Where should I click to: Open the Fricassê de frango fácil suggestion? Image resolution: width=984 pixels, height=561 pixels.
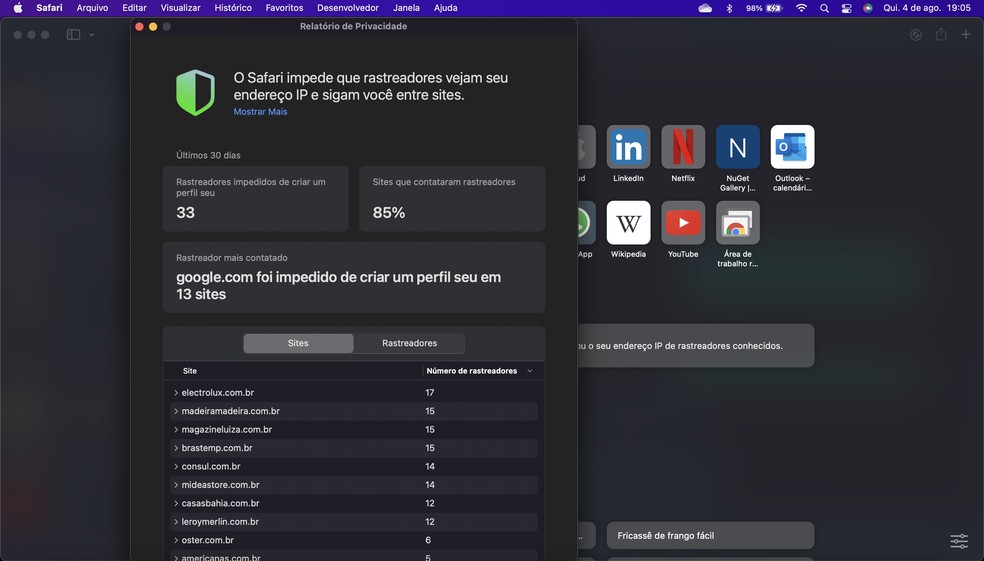(x=710, y=536)
